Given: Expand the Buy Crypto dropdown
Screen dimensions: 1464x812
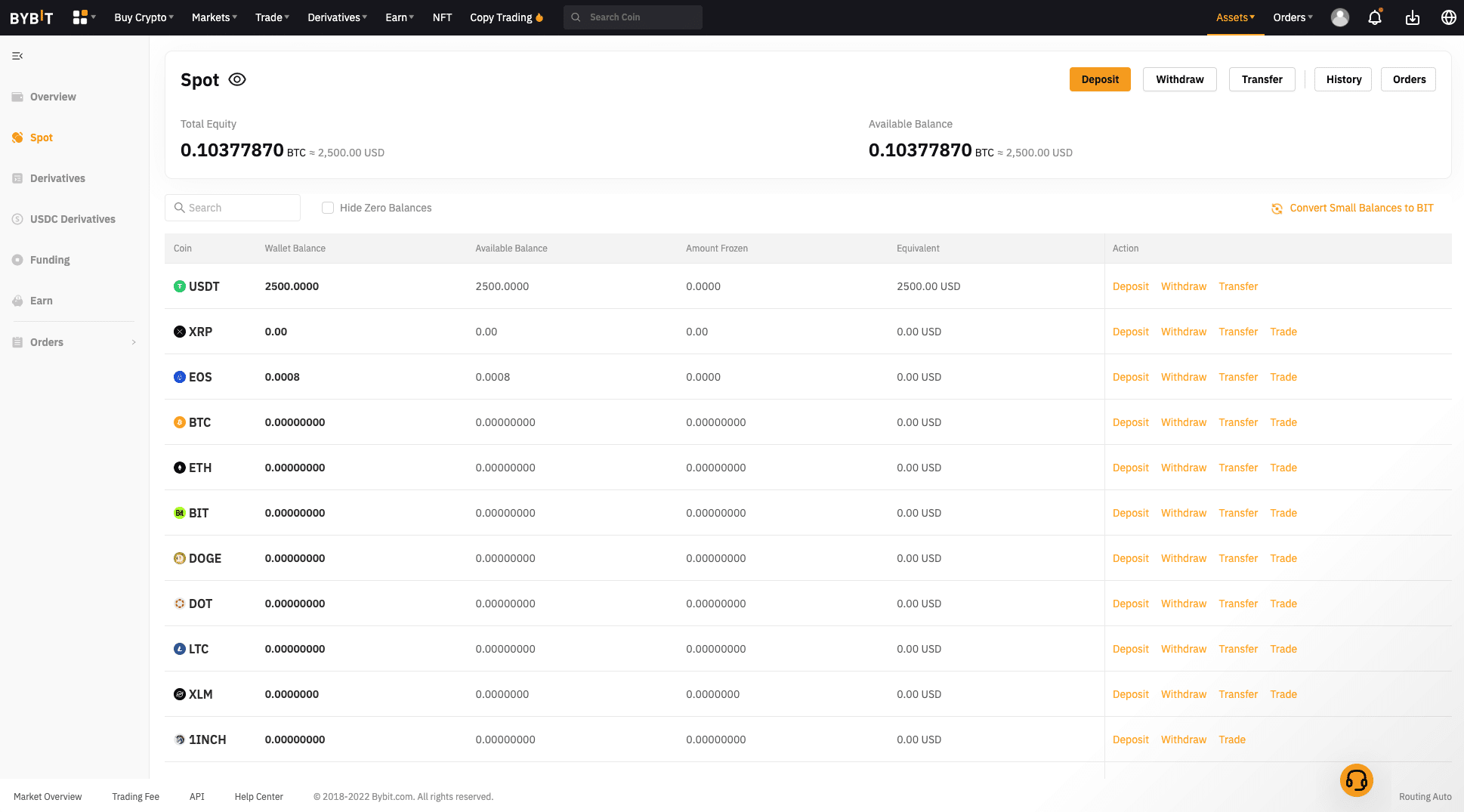Looking at the screenshot, I should (144, 17).
